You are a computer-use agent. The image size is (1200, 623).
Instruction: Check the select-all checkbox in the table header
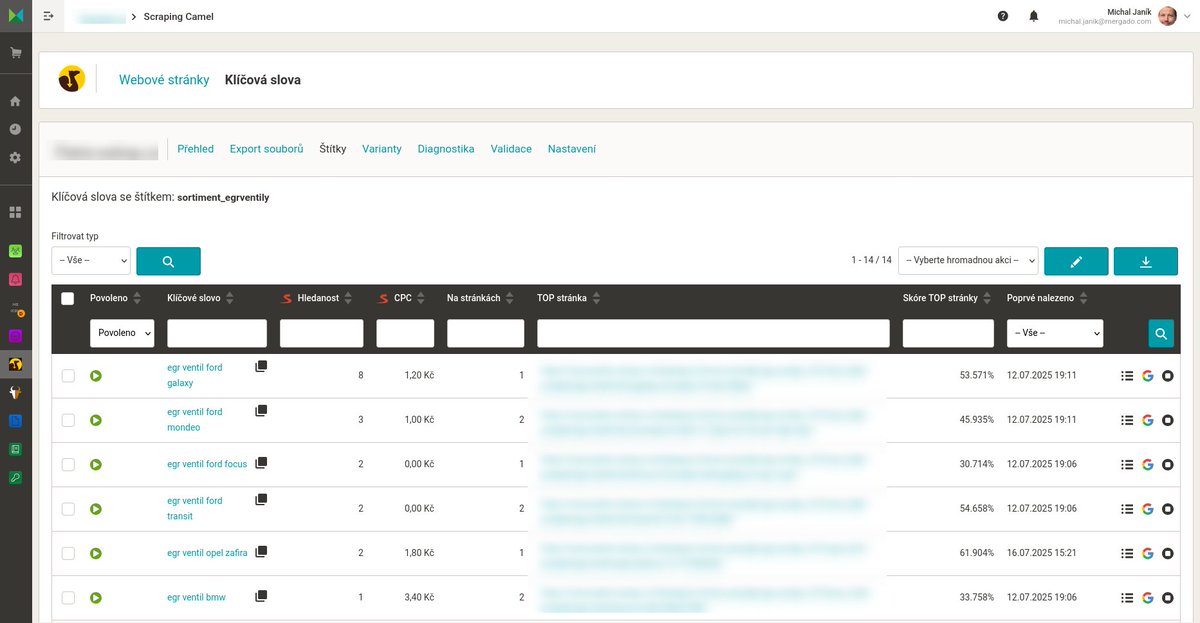pyautogui.click(x=68, y=297)
